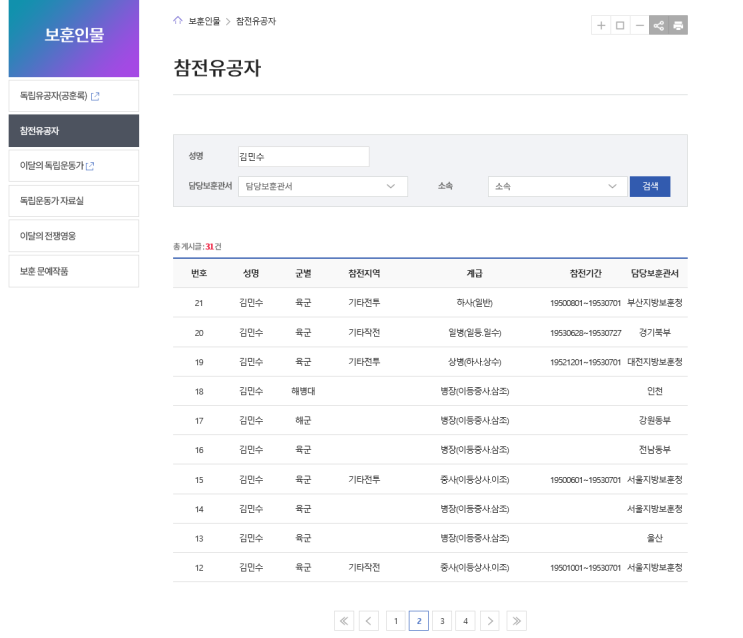Select 김민수 in row 12
Screen dimensions: 743x638
point(251,567)
